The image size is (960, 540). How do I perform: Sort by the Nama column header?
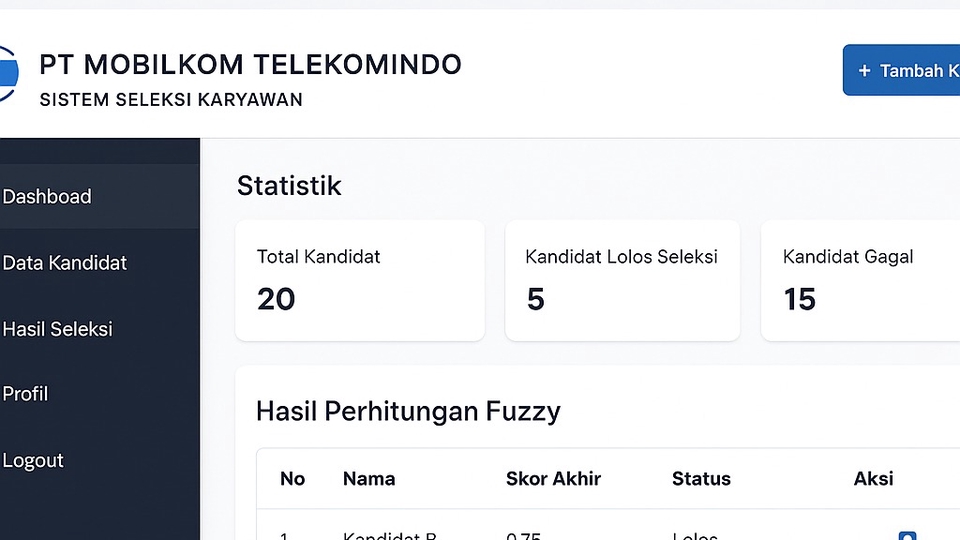point(369,479)
